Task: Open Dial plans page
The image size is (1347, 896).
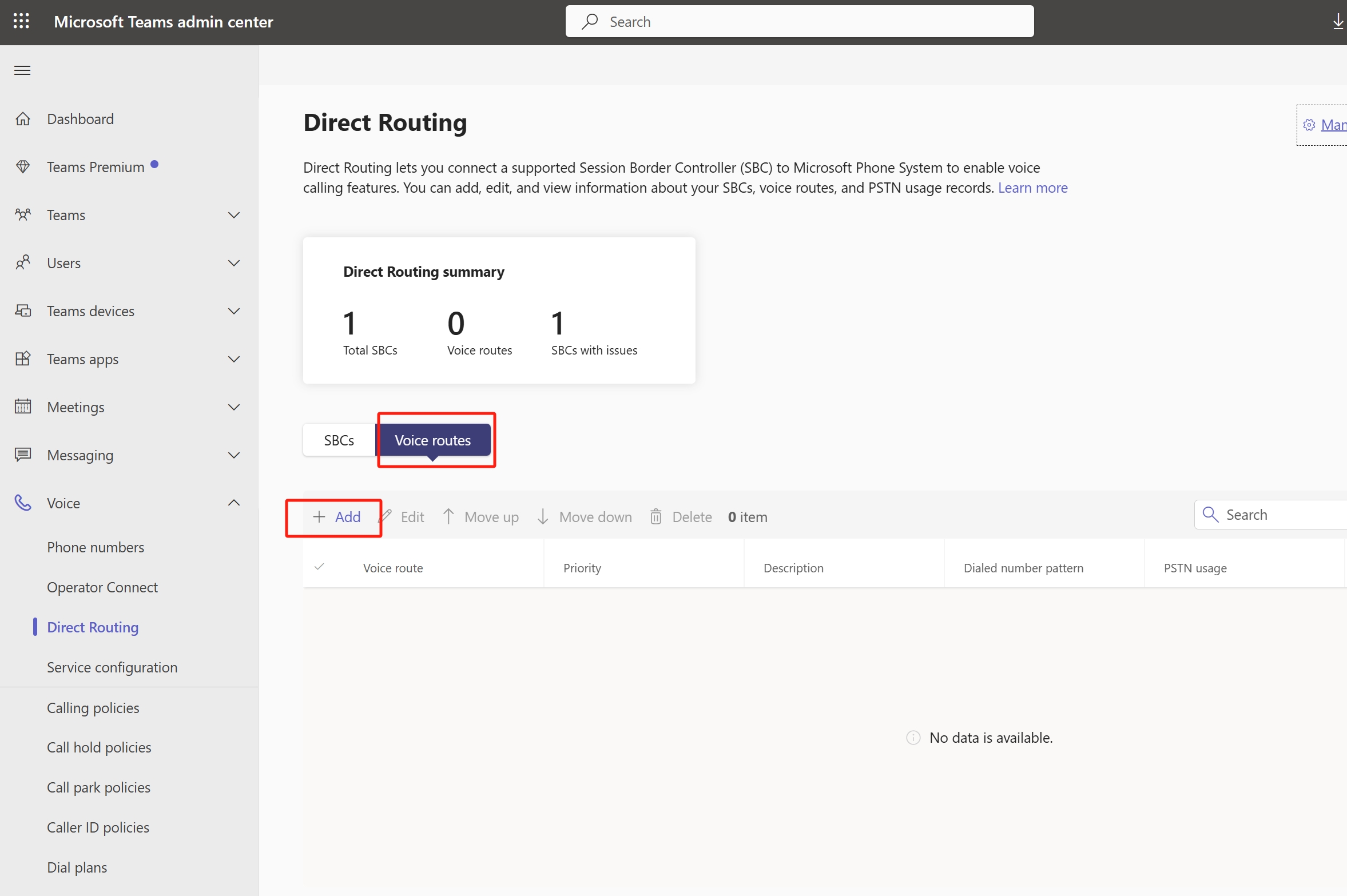Action: click(x=77, y=867)
